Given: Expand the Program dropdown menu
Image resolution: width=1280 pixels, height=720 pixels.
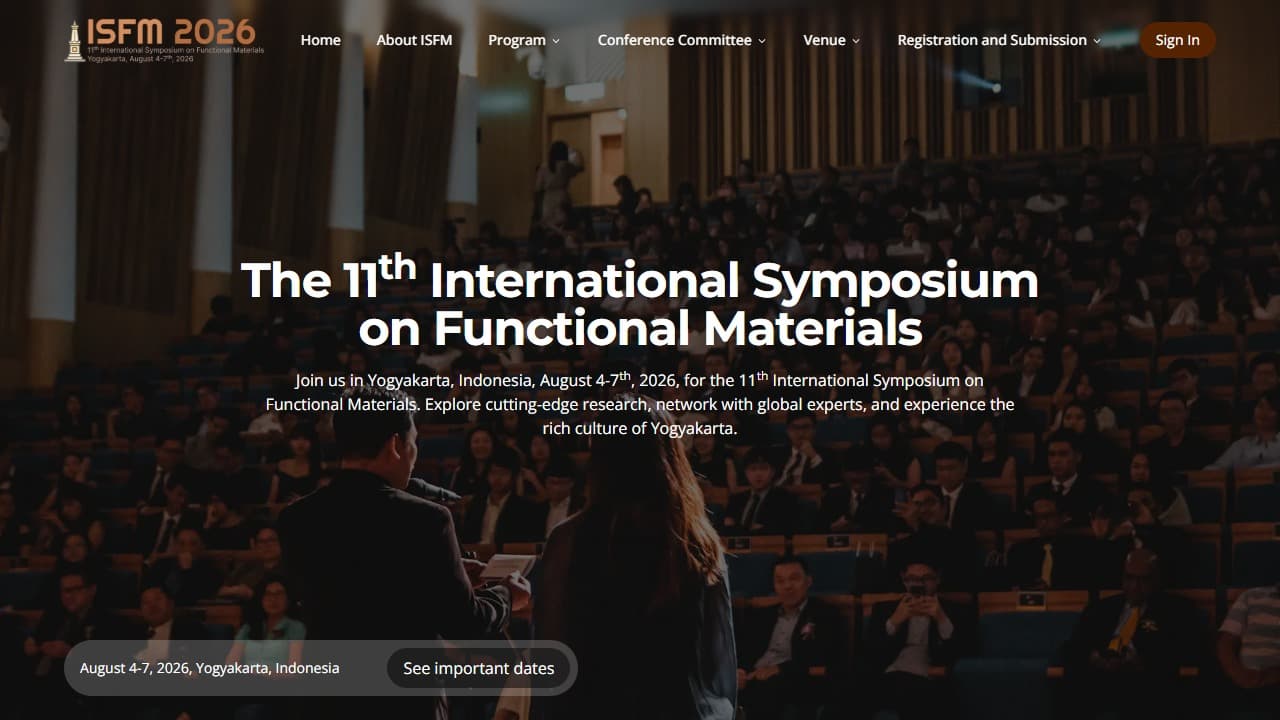Looking at the screenshot, I should click(524, 40).
